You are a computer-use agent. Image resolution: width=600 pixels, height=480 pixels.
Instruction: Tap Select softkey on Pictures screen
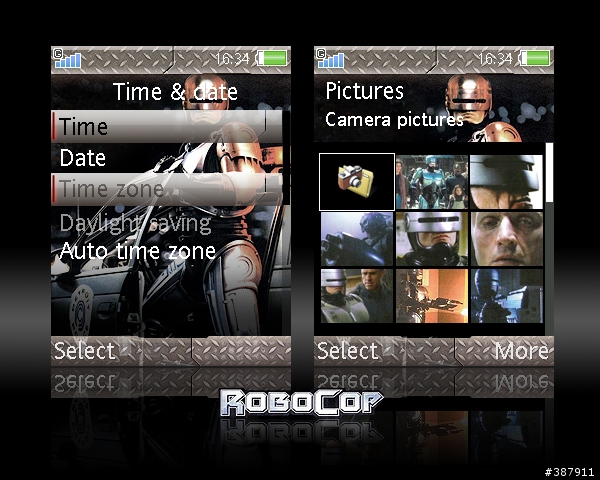click(x=347, y=351)
